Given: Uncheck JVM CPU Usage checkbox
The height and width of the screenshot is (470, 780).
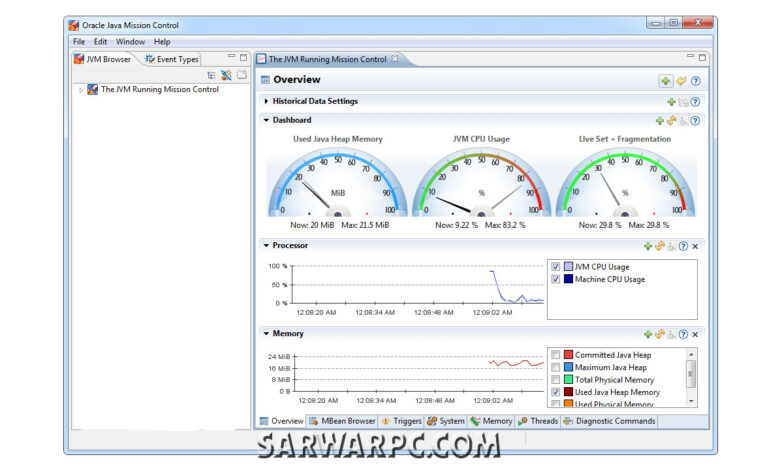Looking at the screenshot, I should 556,267.
